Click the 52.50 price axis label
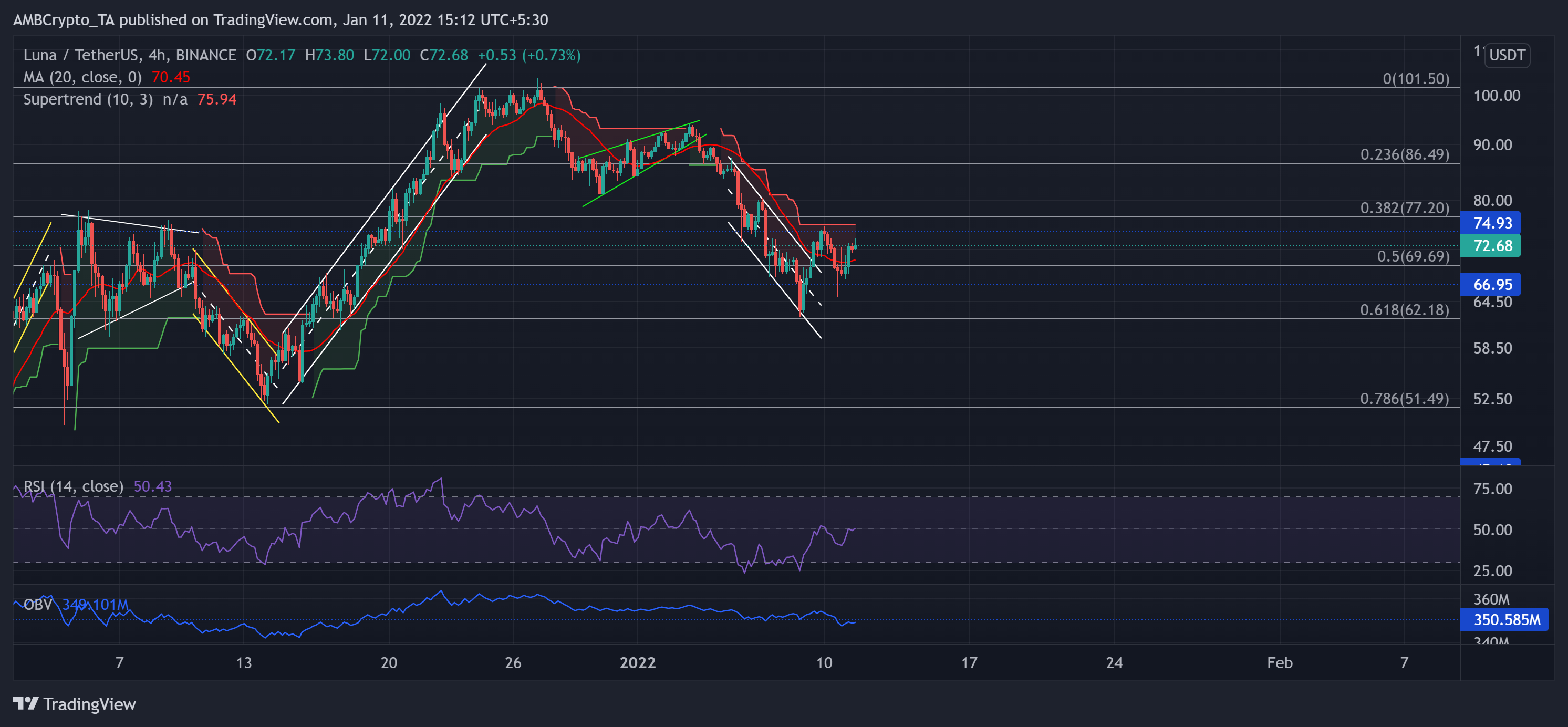The image size is (1568, 727). coord(1492,399)
